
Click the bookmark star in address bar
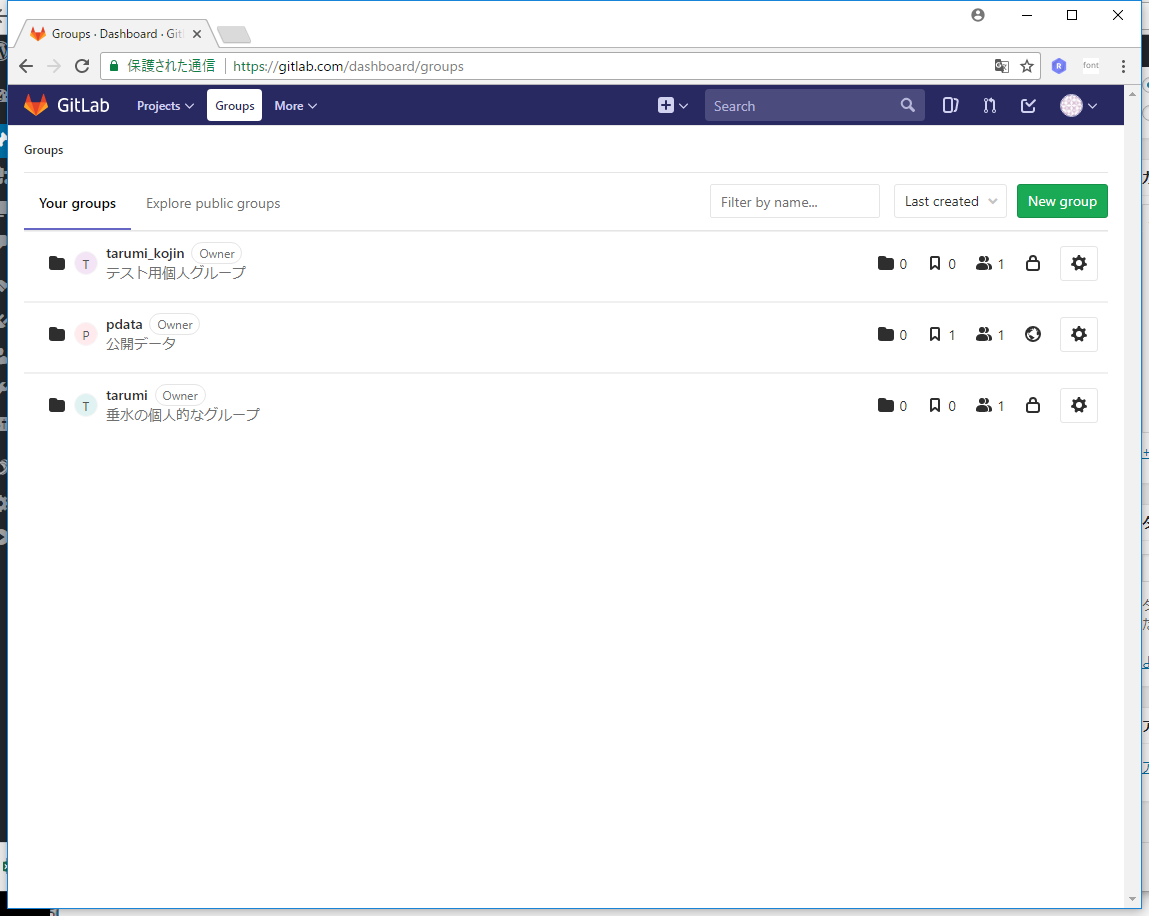tap(1026, 66)
